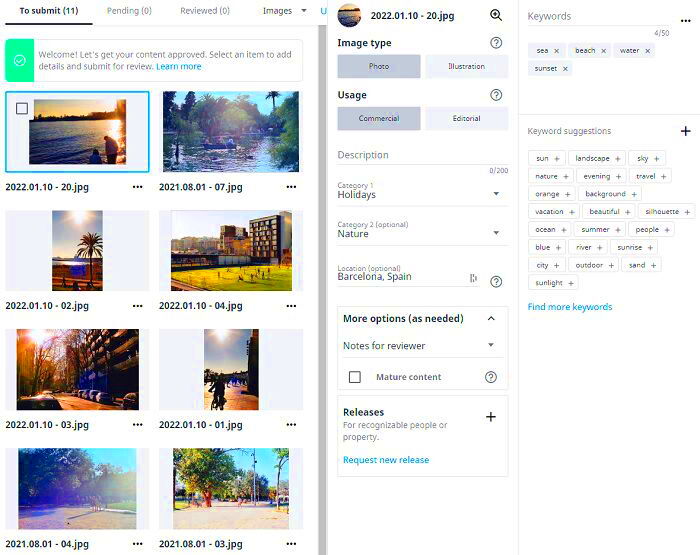Follow the Learn more link
Viewport: 700px width, 555px height.
[179, 67]
